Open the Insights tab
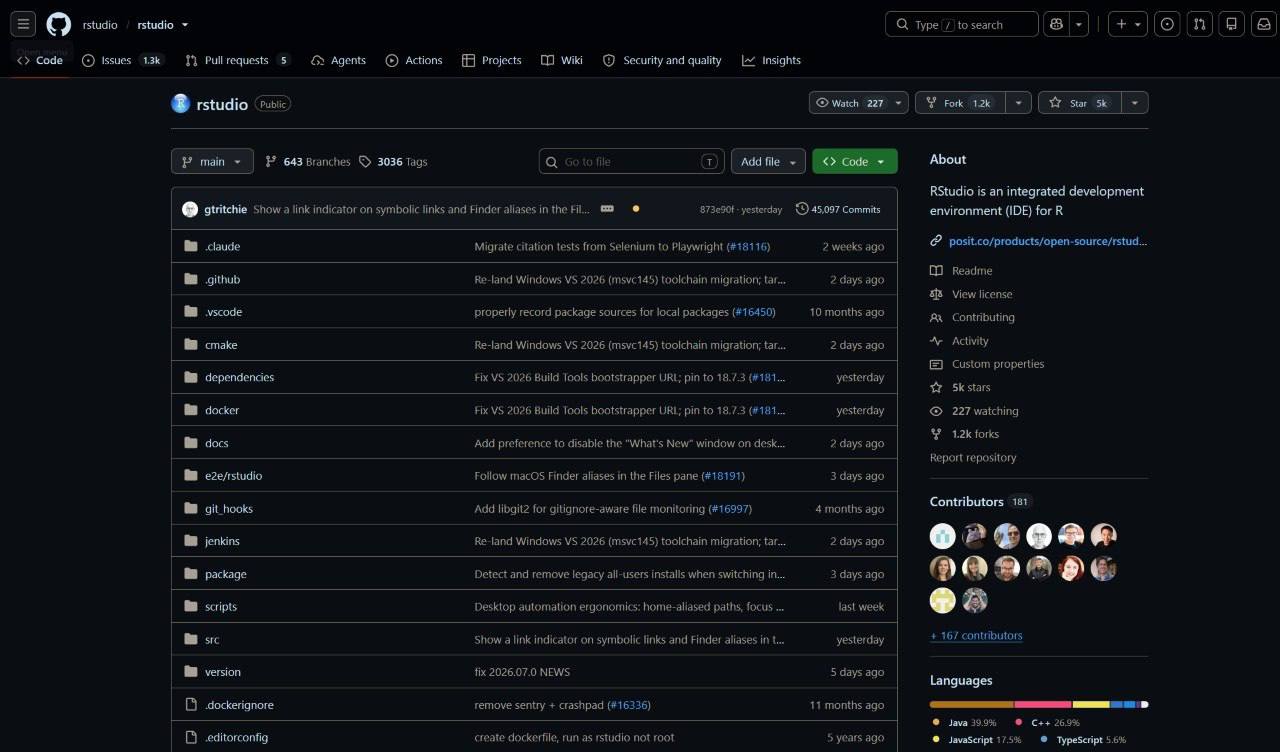 point(771,60)
